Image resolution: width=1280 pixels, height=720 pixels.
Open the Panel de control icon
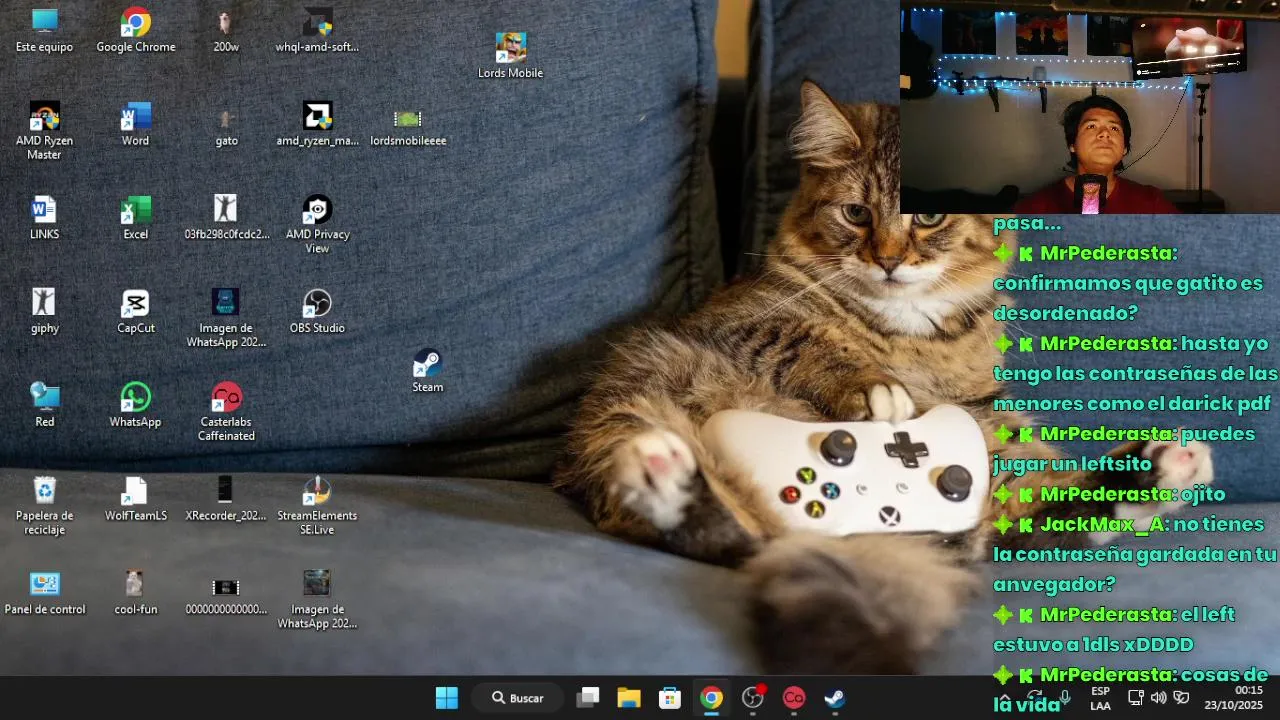pos(44,593)
